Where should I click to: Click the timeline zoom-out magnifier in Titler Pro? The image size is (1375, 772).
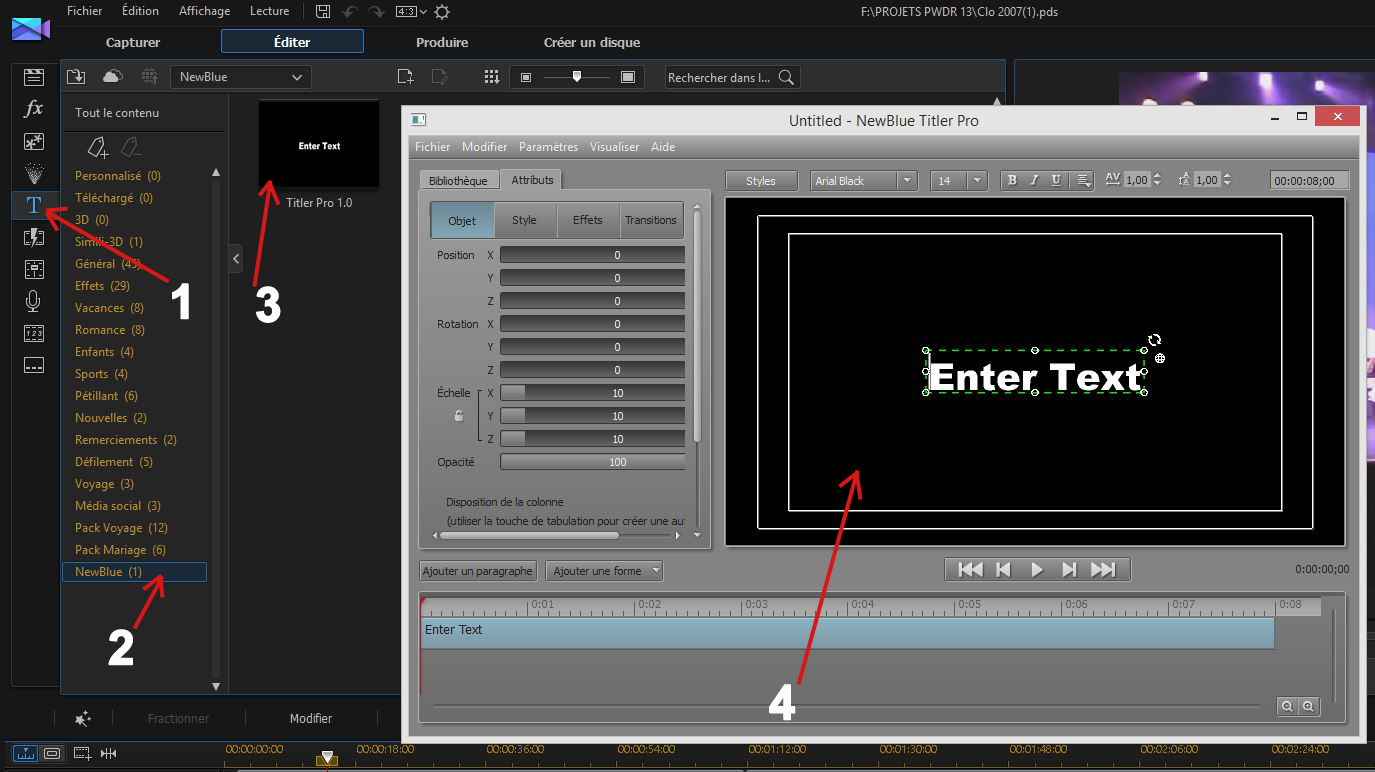coord(1288,706)
